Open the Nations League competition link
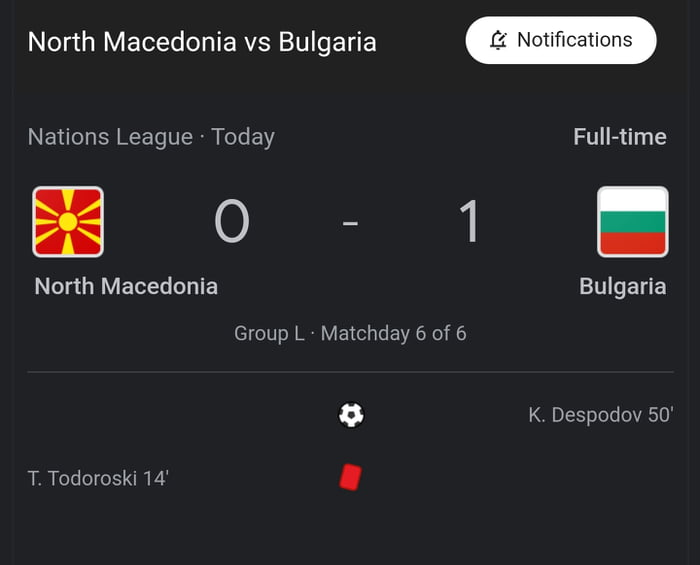This screenshot has height=565, width=700. [110, 137]
